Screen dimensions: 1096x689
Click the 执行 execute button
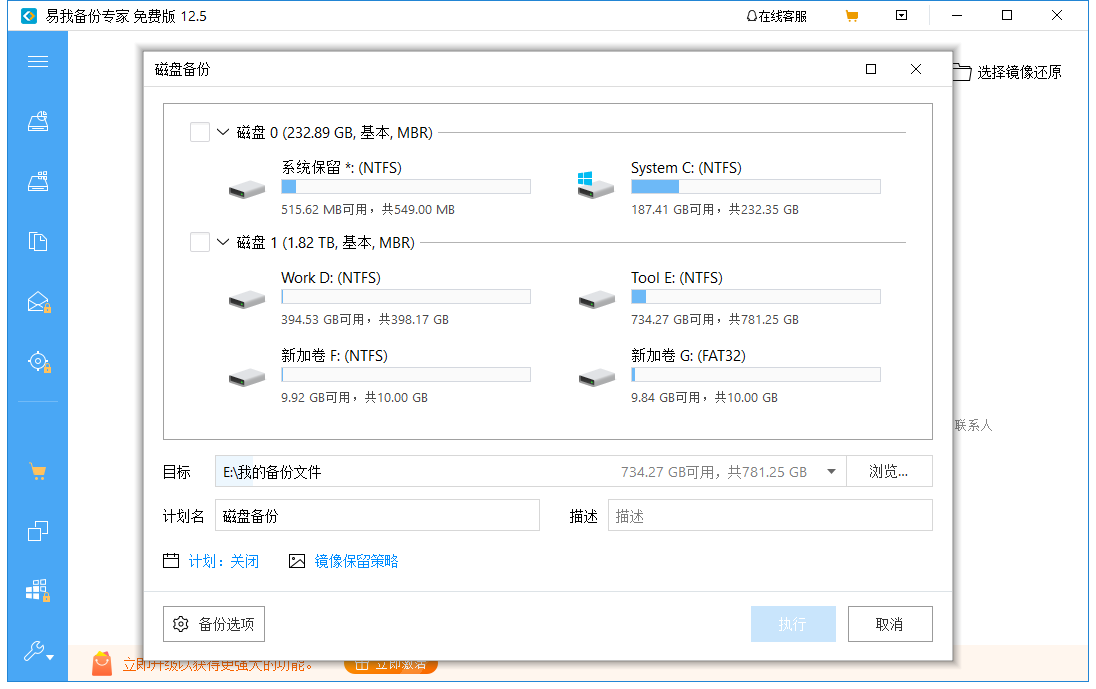point(793,623)
